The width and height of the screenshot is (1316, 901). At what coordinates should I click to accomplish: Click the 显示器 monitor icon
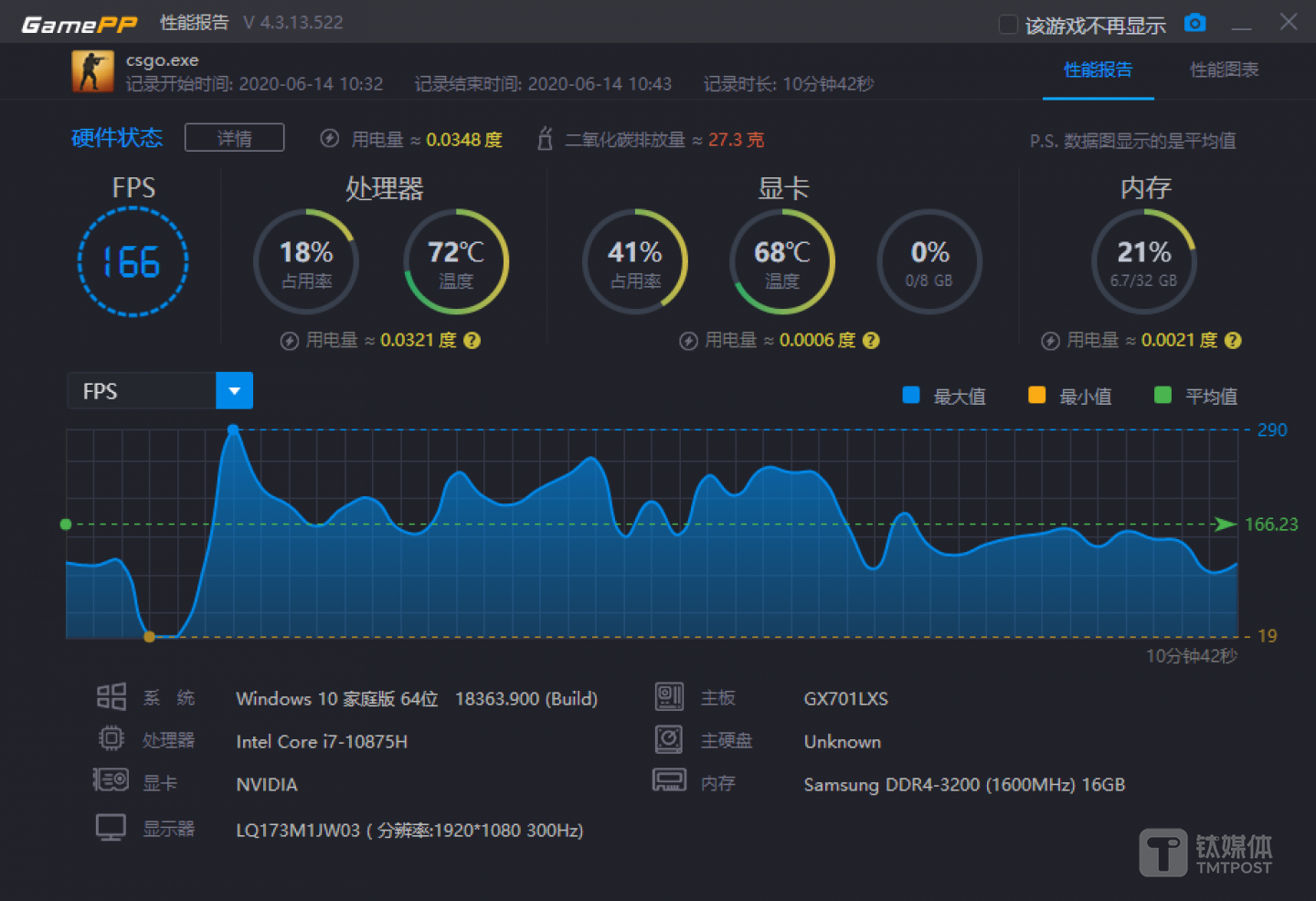coord(111,825)
